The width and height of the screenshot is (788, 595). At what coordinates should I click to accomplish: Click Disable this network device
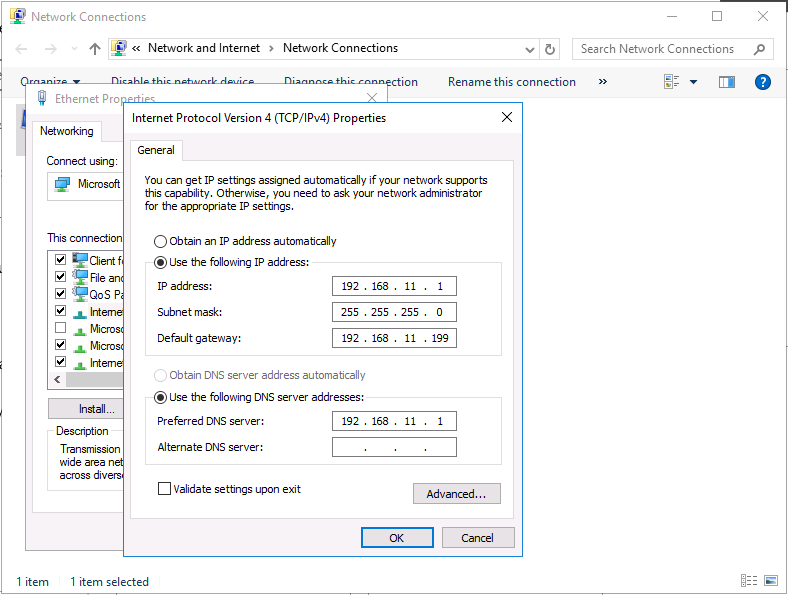click(x=182, y=81)
